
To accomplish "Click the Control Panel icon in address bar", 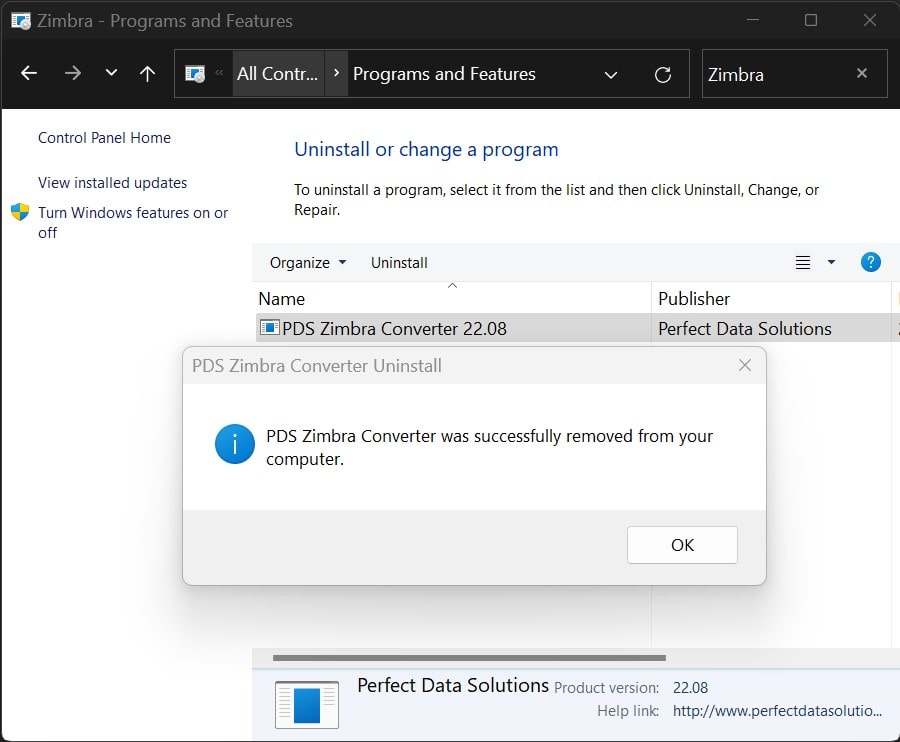I will (x=195, y=74).
